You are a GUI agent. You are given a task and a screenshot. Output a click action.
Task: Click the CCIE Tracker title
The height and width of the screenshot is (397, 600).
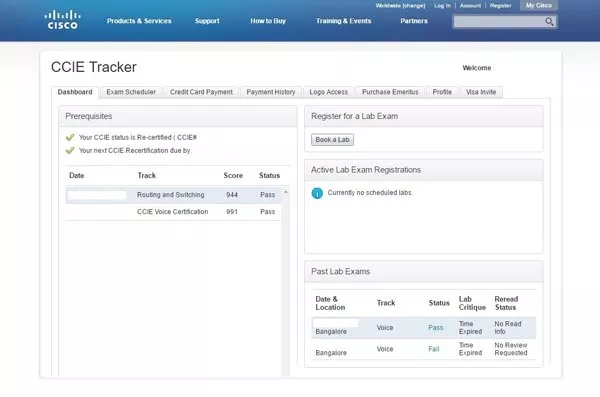(x=94, y=67)
